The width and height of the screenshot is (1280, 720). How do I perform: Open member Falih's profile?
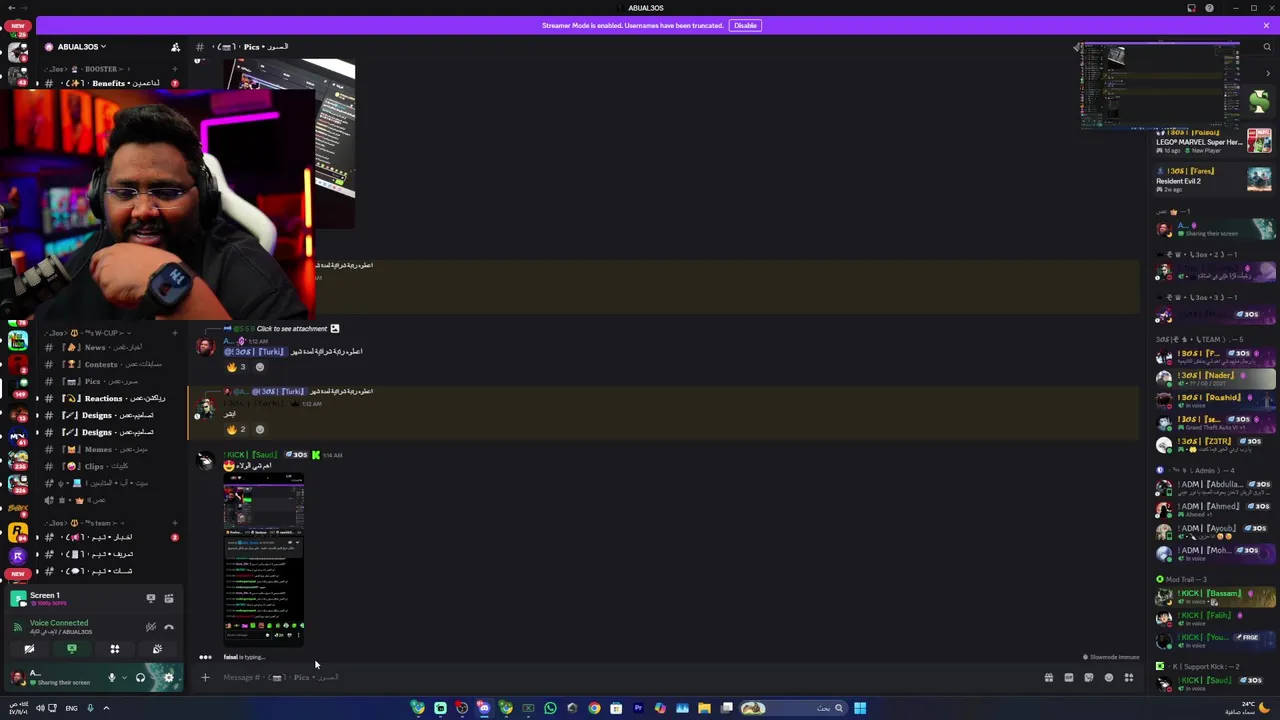1214,618
